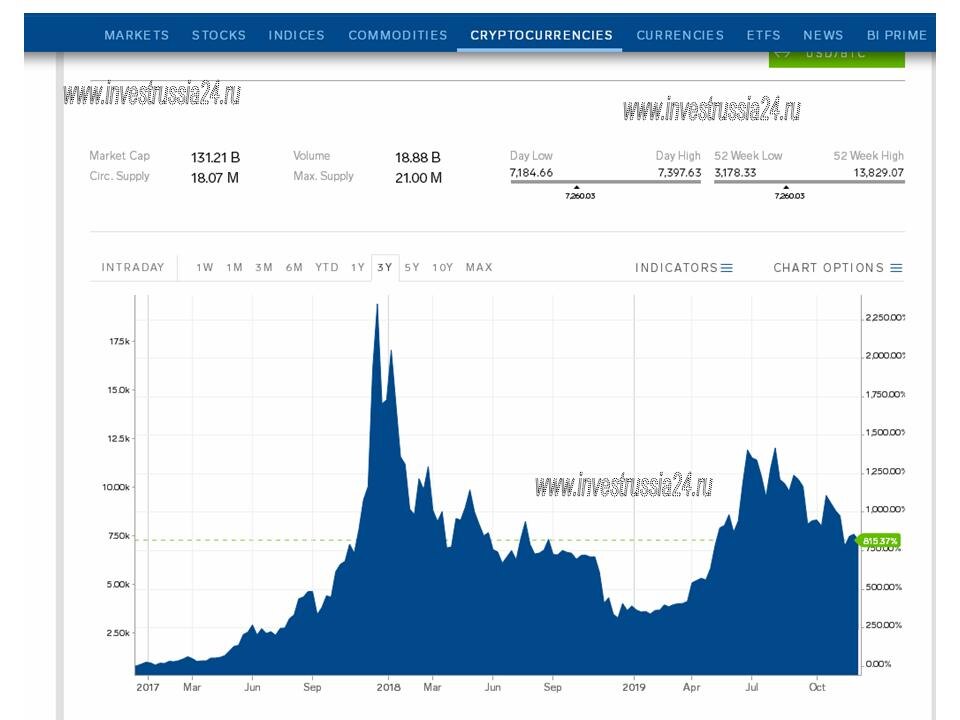Click the Day Low value 7,184.66

[531, 173]
